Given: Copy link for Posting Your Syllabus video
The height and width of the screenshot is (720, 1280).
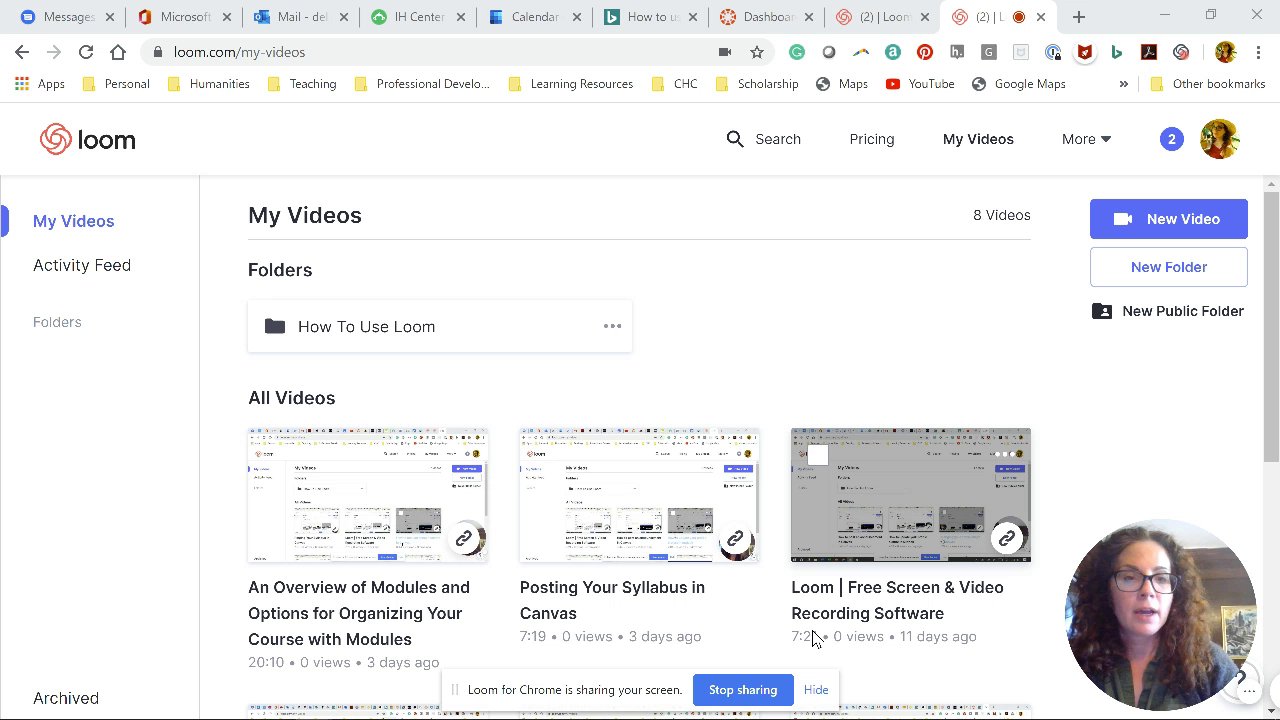Looking at the screenshot, I should click(735, 539).
